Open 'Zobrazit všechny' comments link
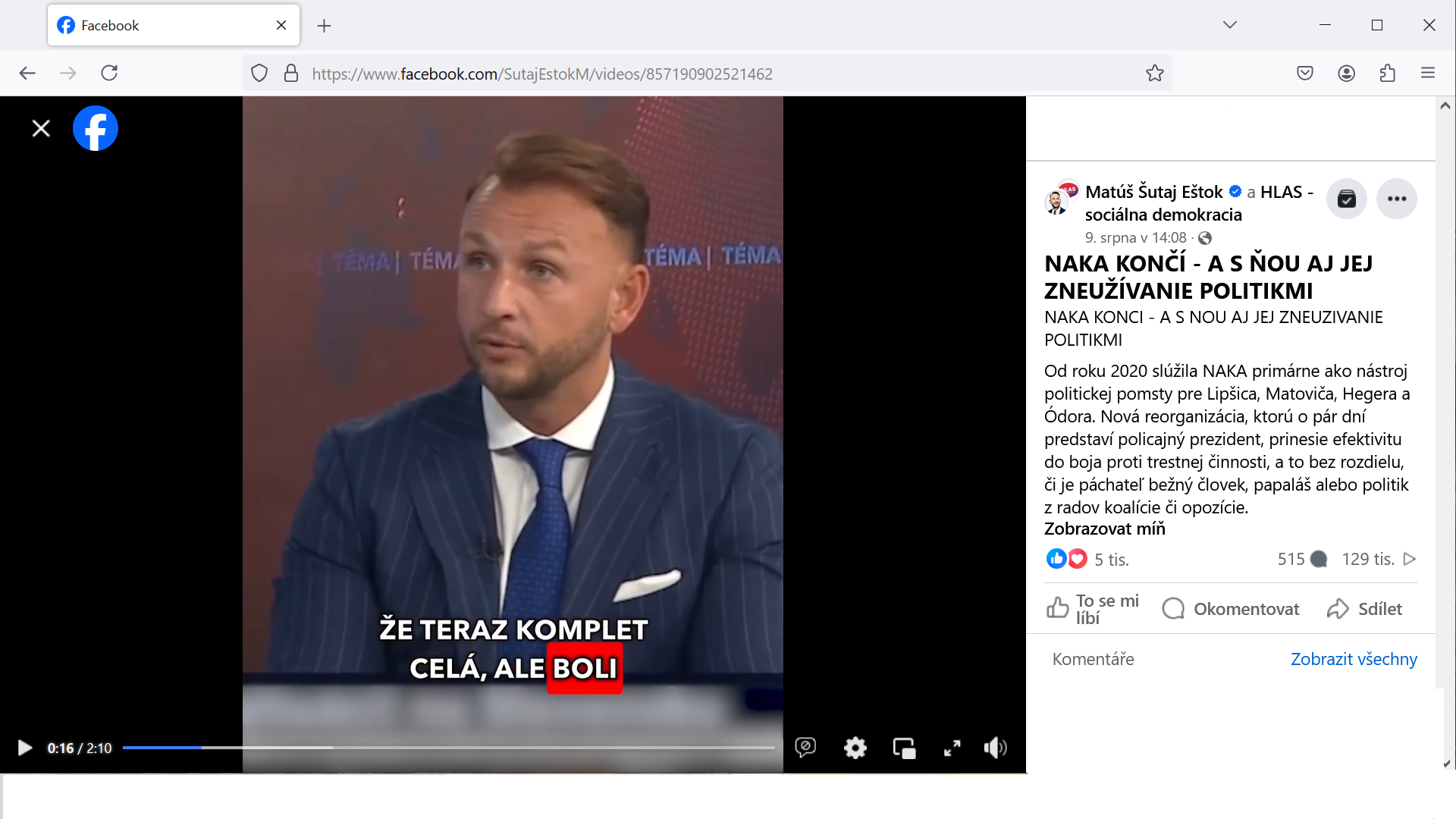Image resolution: width=1456 pixels, height=819 pixels. pos(1354,659)
